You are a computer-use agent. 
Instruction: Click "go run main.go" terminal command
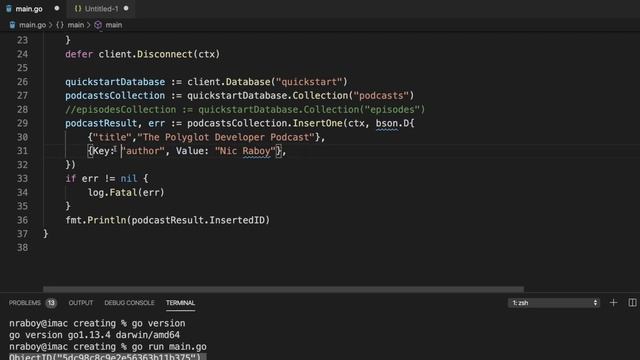coord(169,347)
